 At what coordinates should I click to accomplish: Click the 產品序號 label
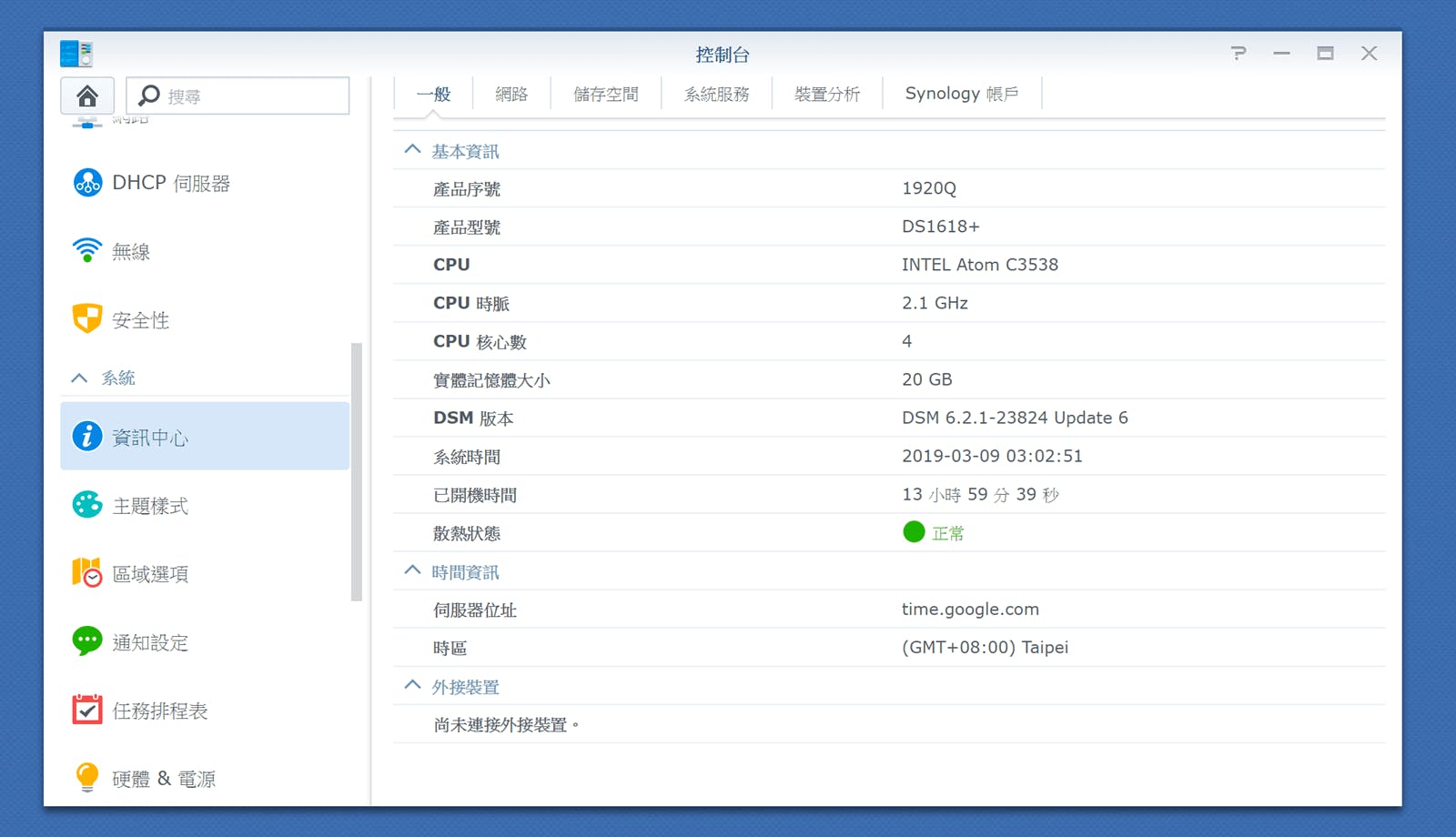pyautogui.click(x=467, y=189)
